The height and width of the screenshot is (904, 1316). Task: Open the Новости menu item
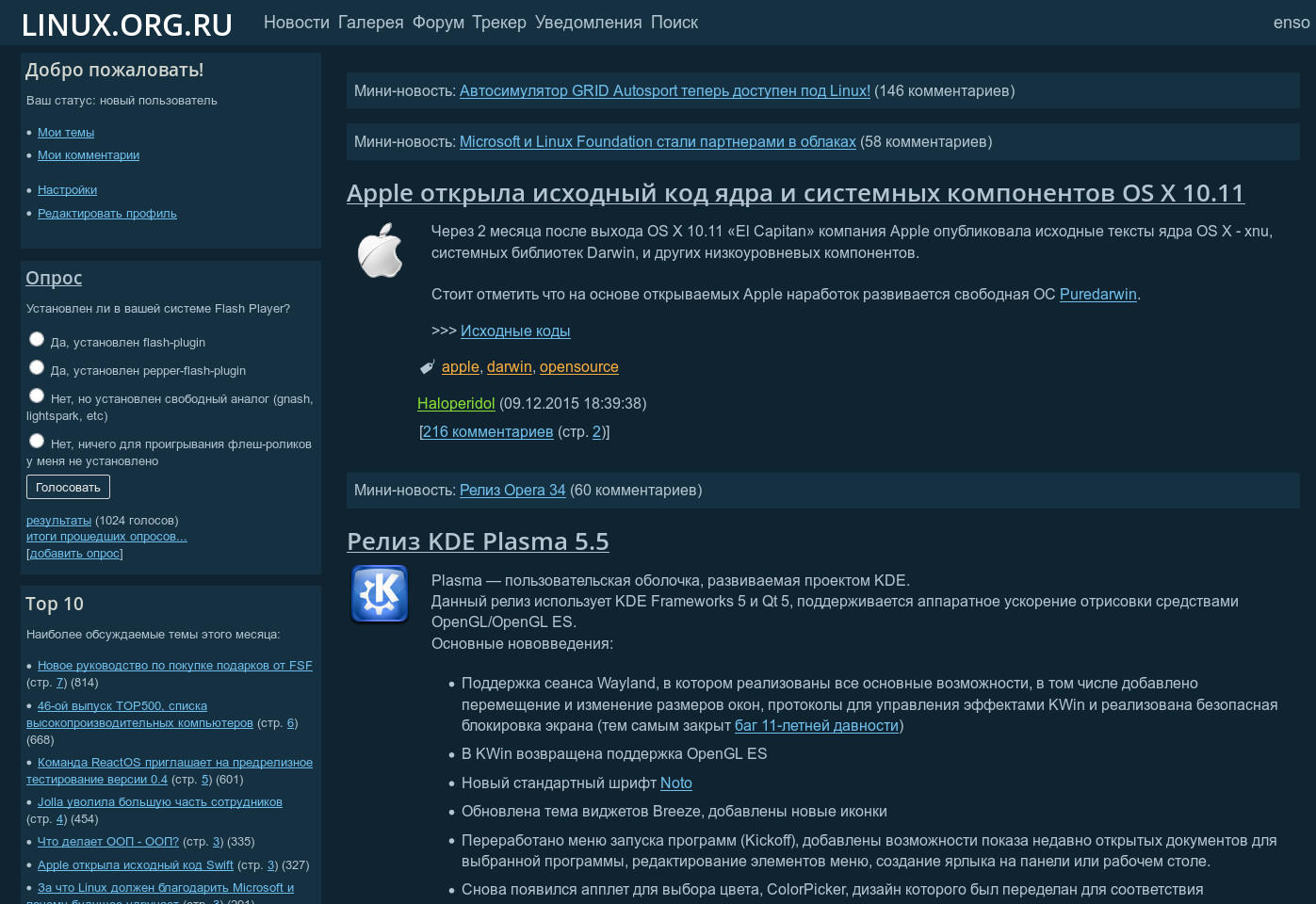point(297,23)
